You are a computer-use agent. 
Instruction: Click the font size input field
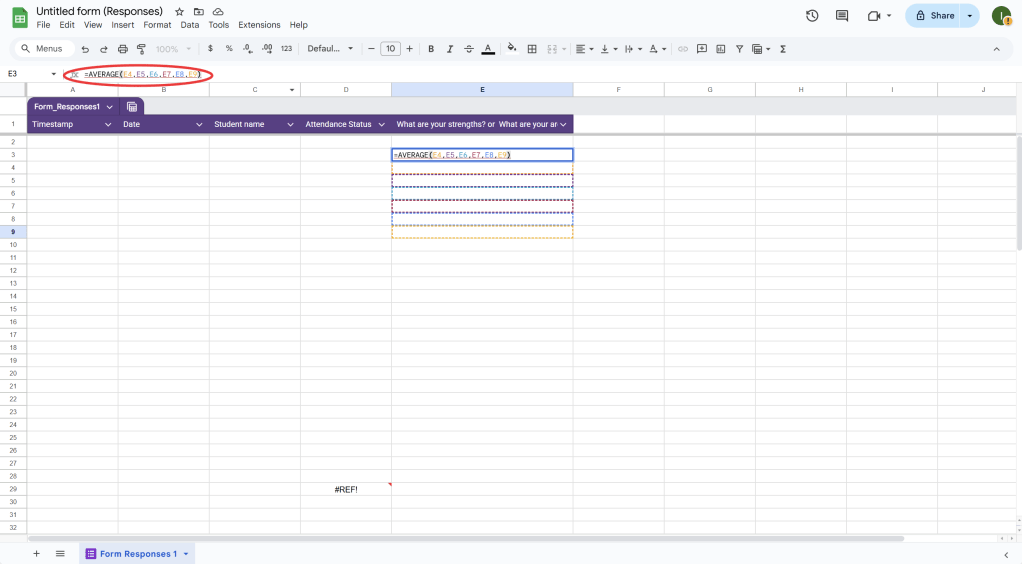point(390,48)
